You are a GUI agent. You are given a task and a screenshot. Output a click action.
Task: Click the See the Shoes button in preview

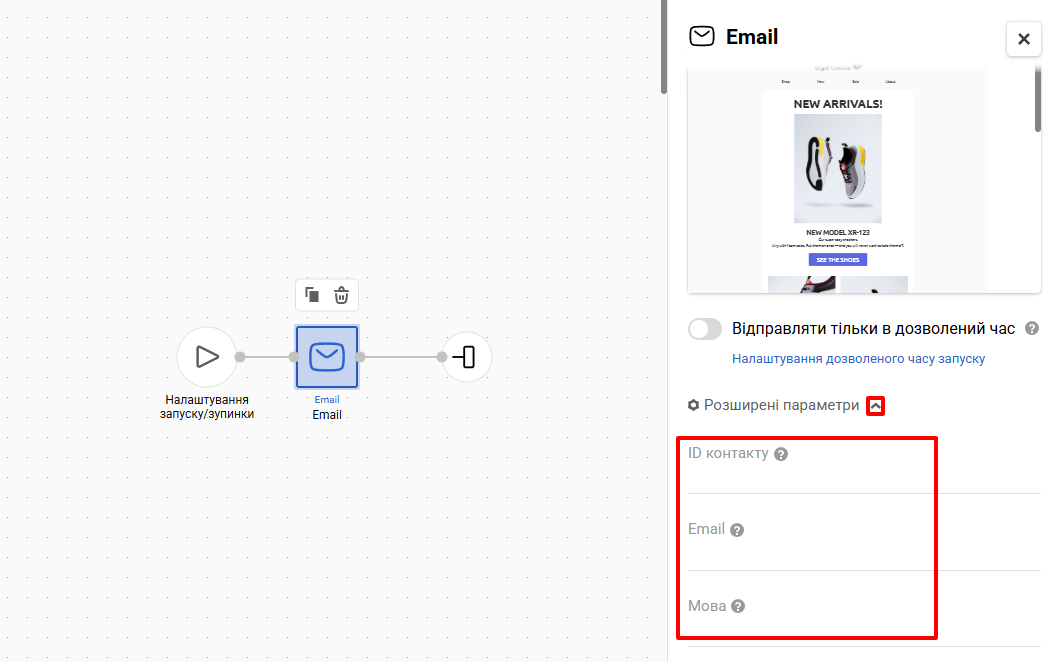coord(837,260)
